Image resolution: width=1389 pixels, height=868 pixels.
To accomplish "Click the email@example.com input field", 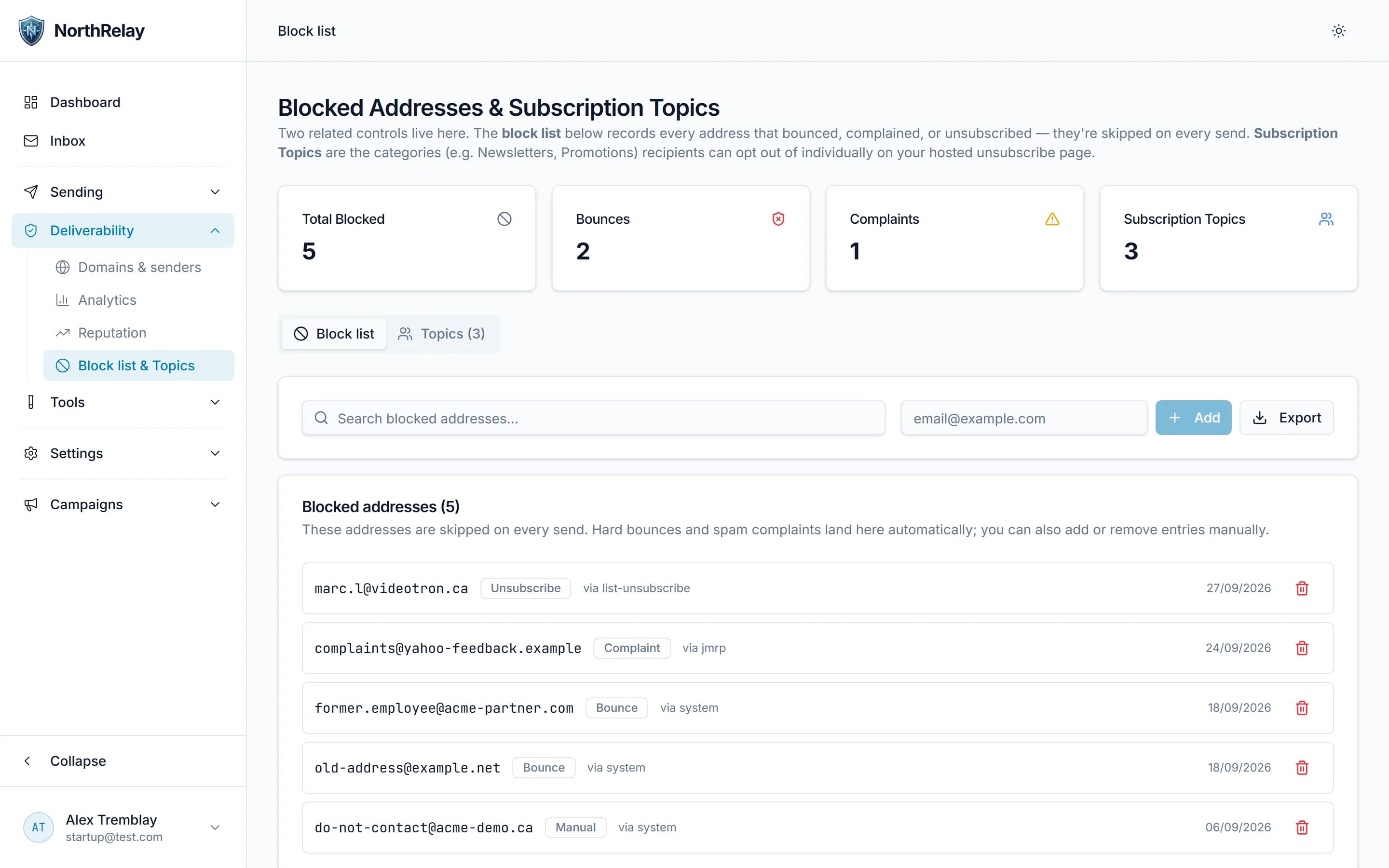I will 1024,418.
